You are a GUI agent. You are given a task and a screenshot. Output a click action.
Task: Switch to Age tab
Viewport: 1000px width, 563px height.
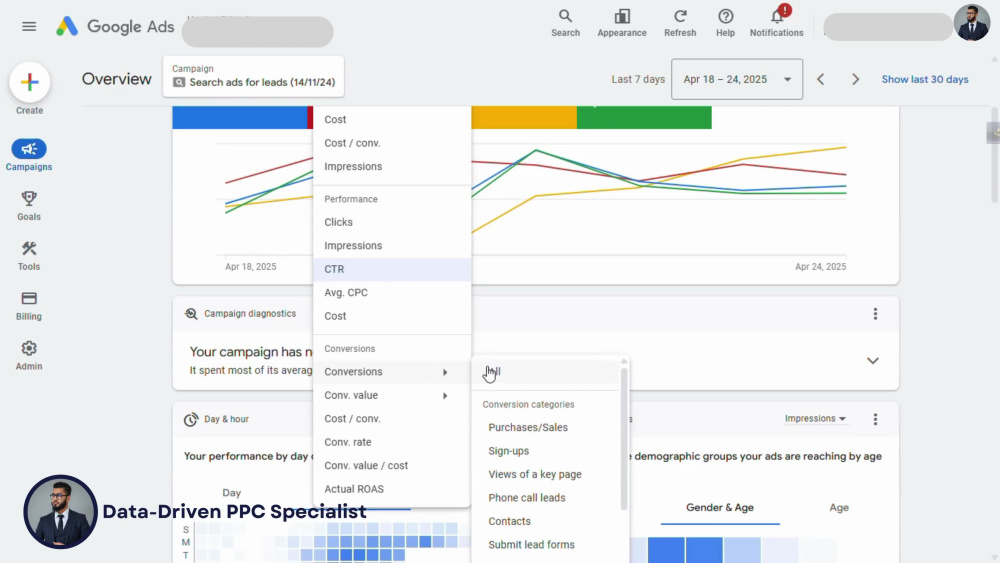pos(839,508)
